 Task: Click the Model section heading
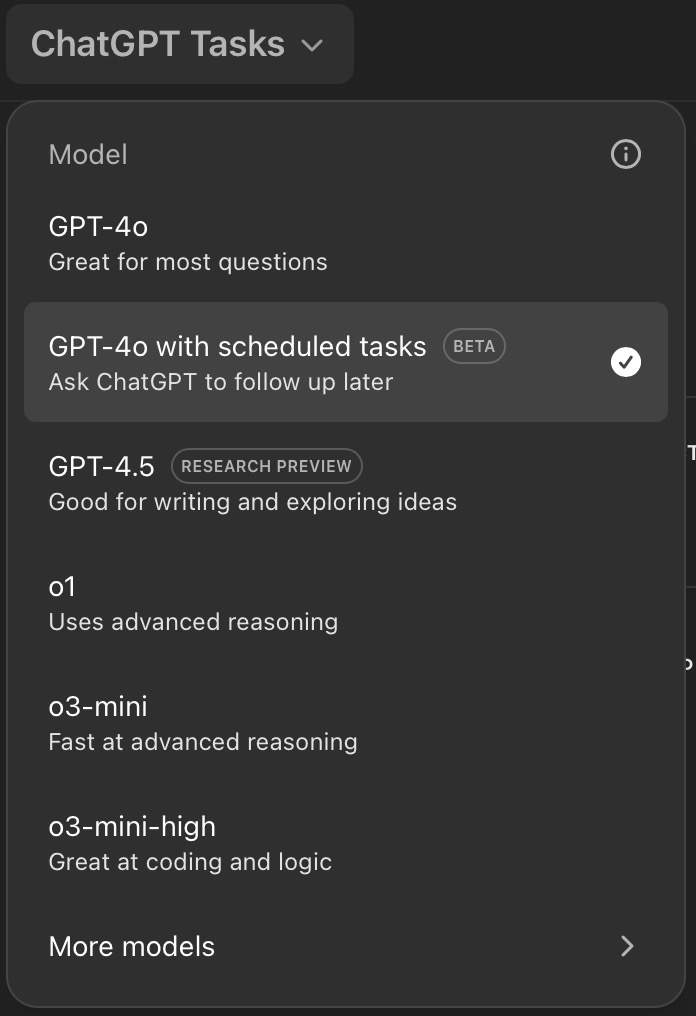coord(88,155)
